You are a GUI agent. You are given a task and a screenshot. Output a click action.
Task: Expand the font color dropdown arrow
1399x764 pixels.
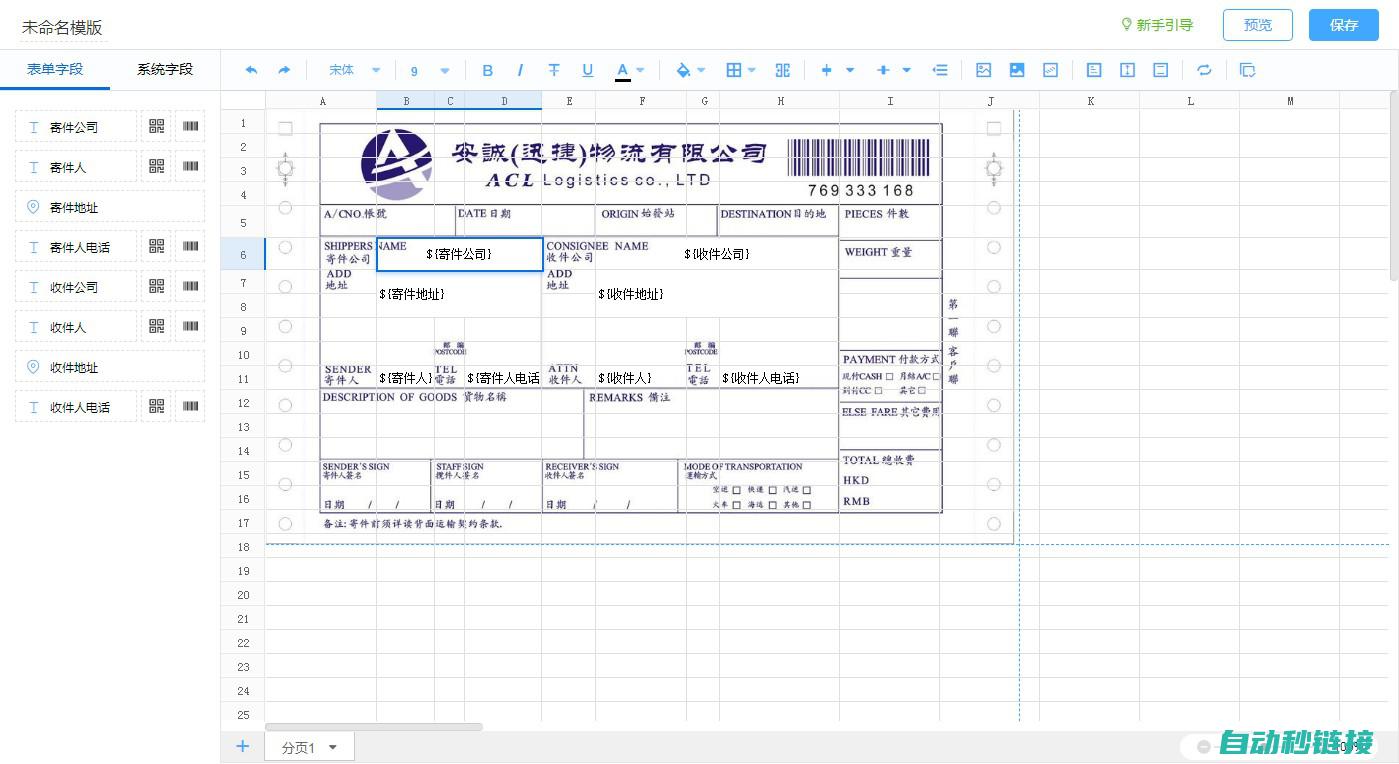(x=640, y=70)
